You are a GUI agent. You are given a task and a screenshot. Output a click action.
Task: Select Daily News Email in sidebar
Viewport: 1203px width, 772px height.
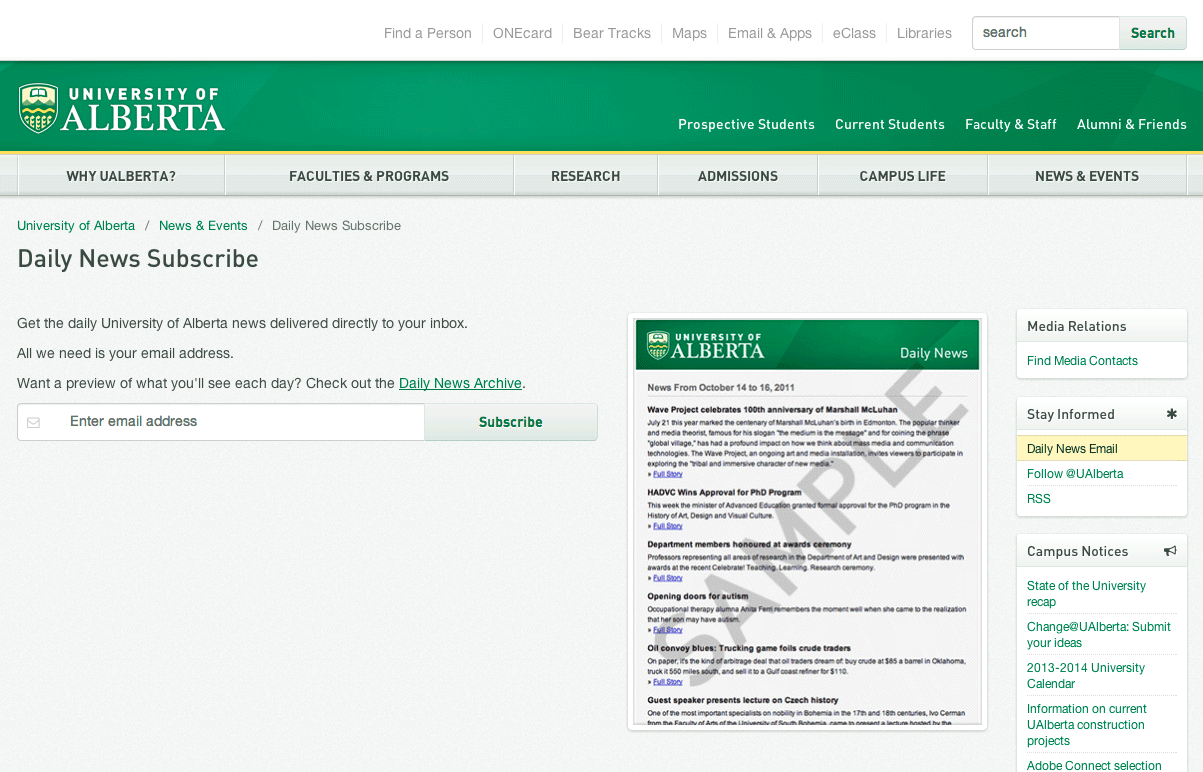tap(1102, 449)
